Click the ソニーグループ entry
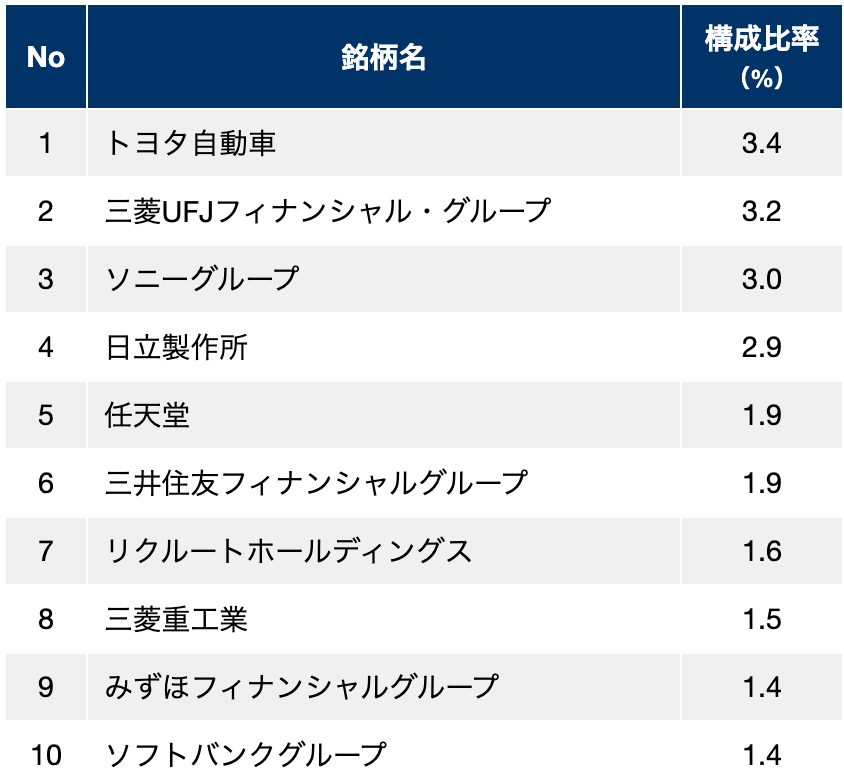Image resolution: width=844 pixels, height=784 pixels. [x=202, y=279]
